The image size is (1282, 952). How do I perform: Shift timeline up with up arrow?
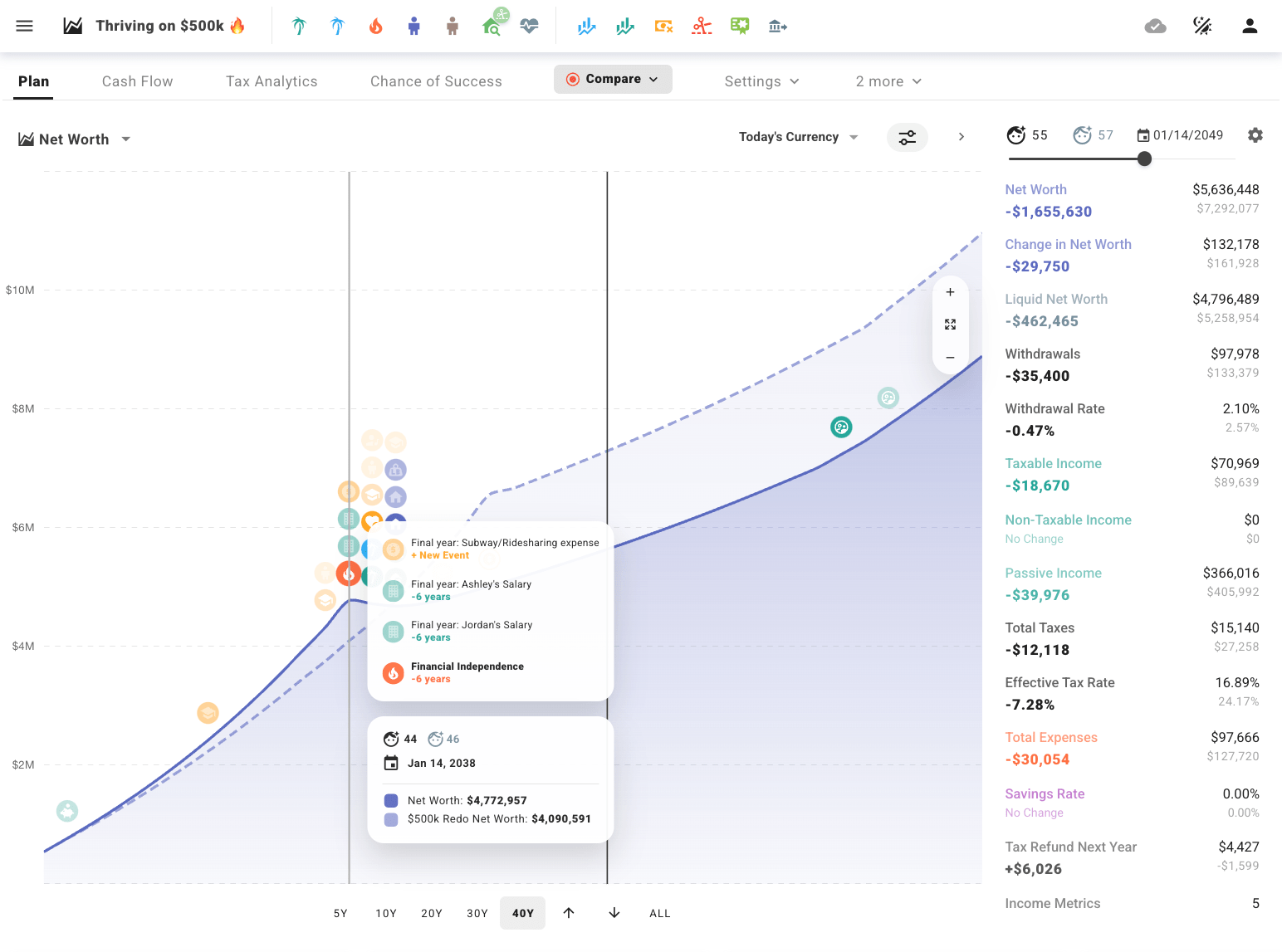(569, 913)
